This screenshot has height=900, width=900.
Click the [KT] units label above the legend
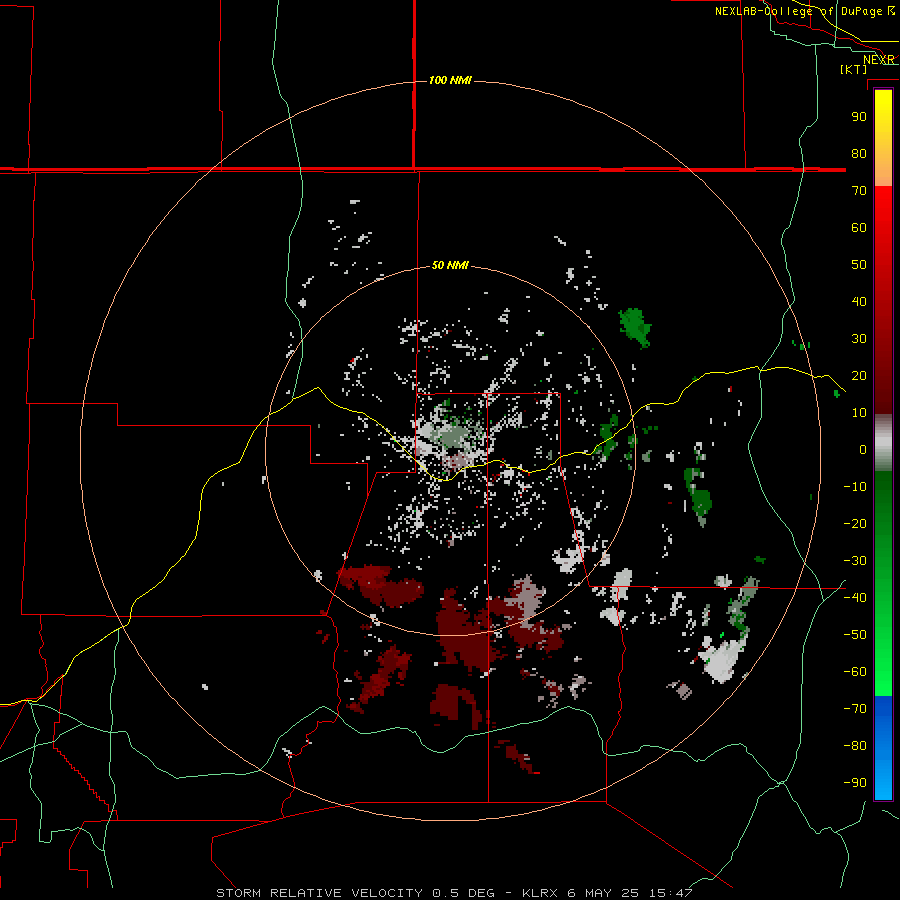pyautogui.click(x=854, y=69)
